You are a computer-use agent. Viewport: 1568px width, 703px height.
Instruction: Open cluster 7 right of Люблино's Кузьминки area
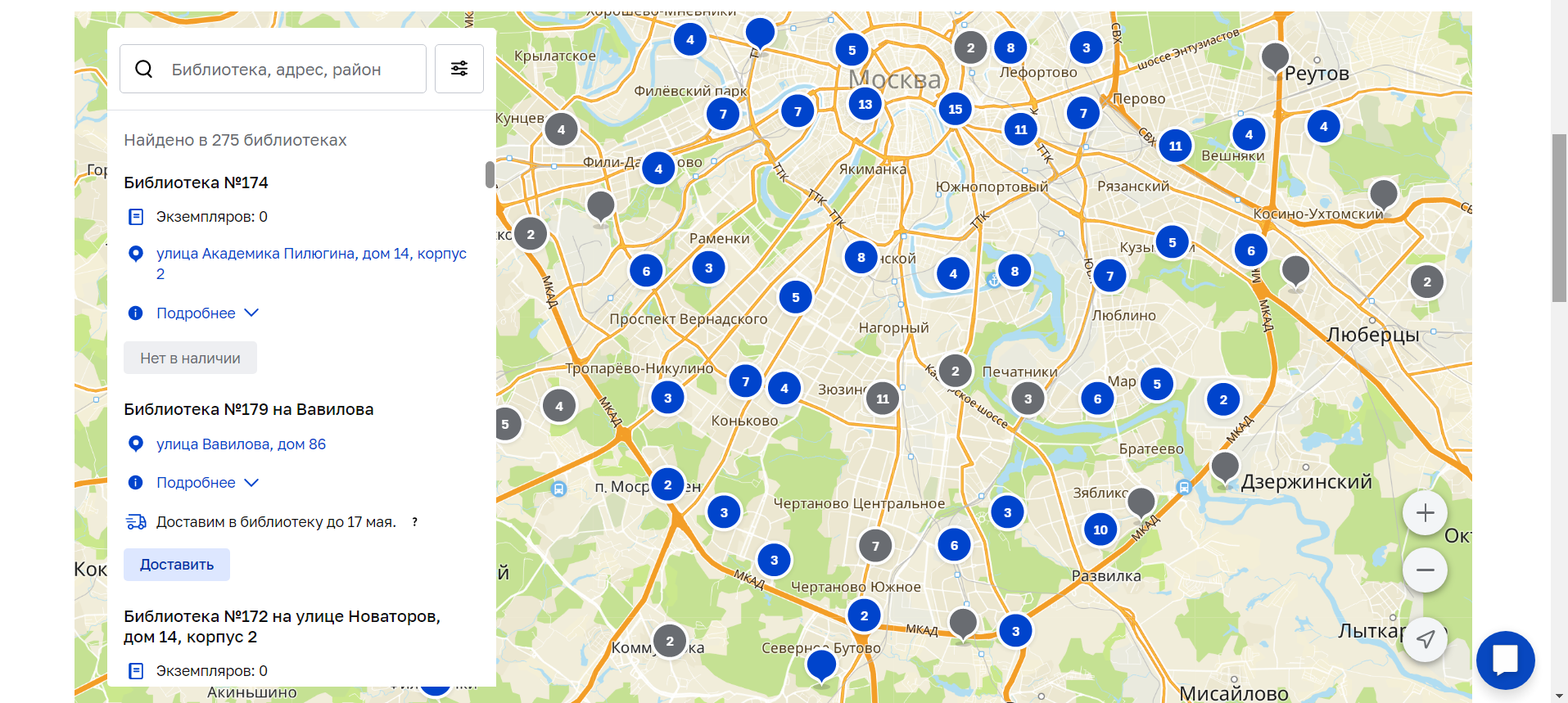pos(1110,276)
